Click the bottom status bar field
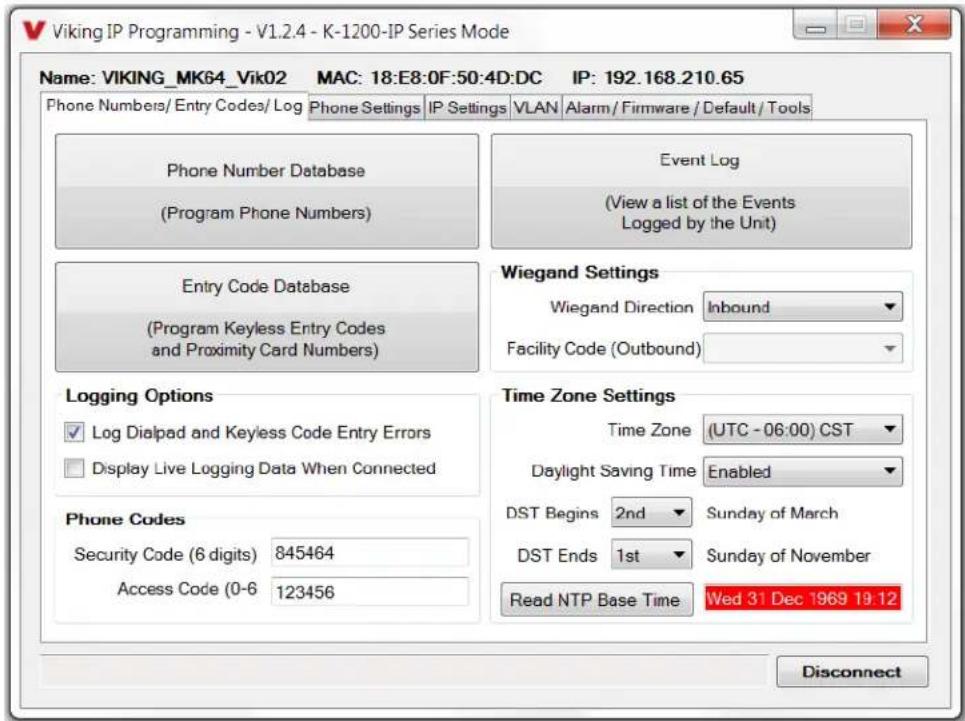Image resolution: width=965 pixels, height=721 pixels. [404, 671]
